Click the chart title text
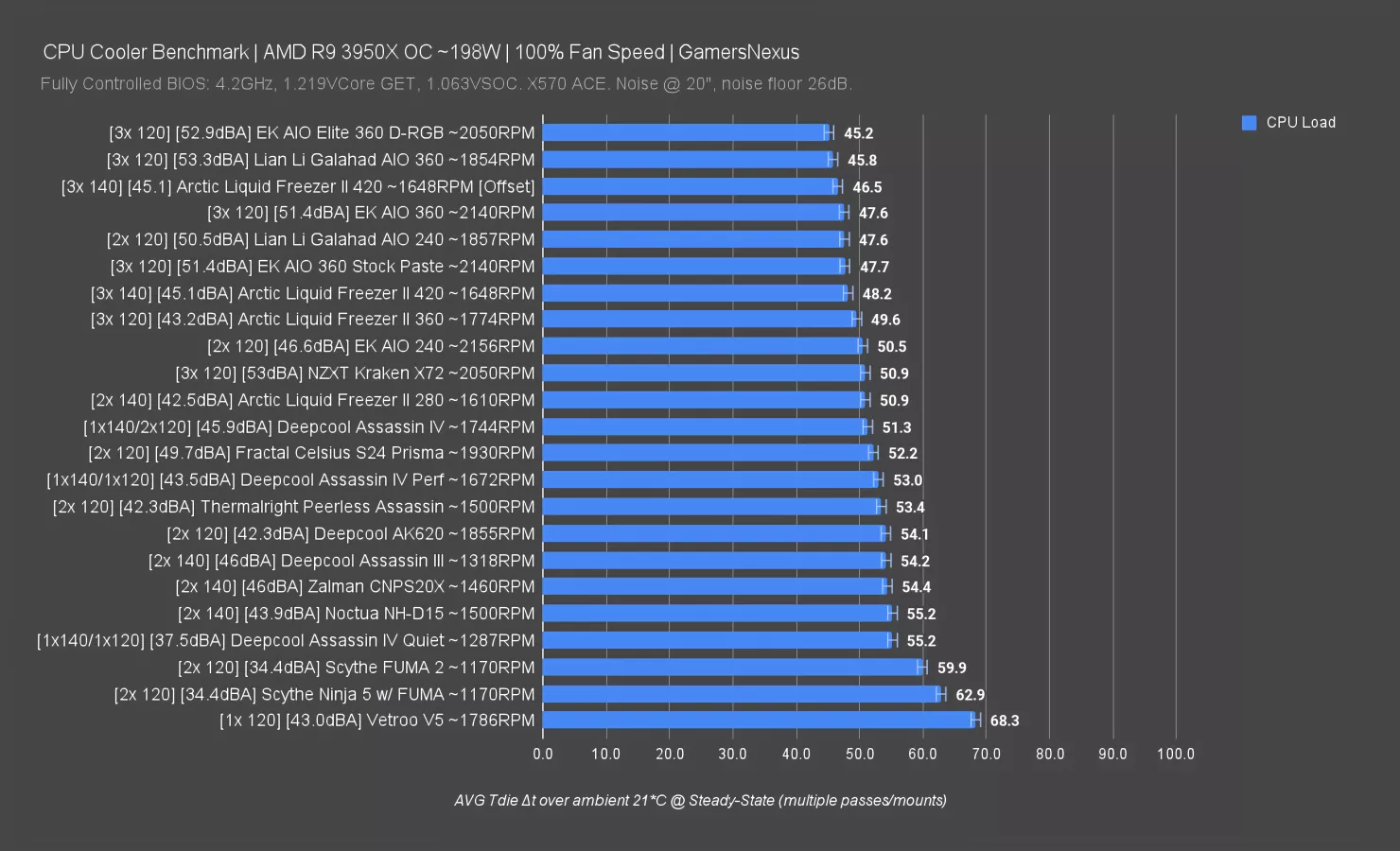Screen dimensions: 1400x851 click(421, 52)
